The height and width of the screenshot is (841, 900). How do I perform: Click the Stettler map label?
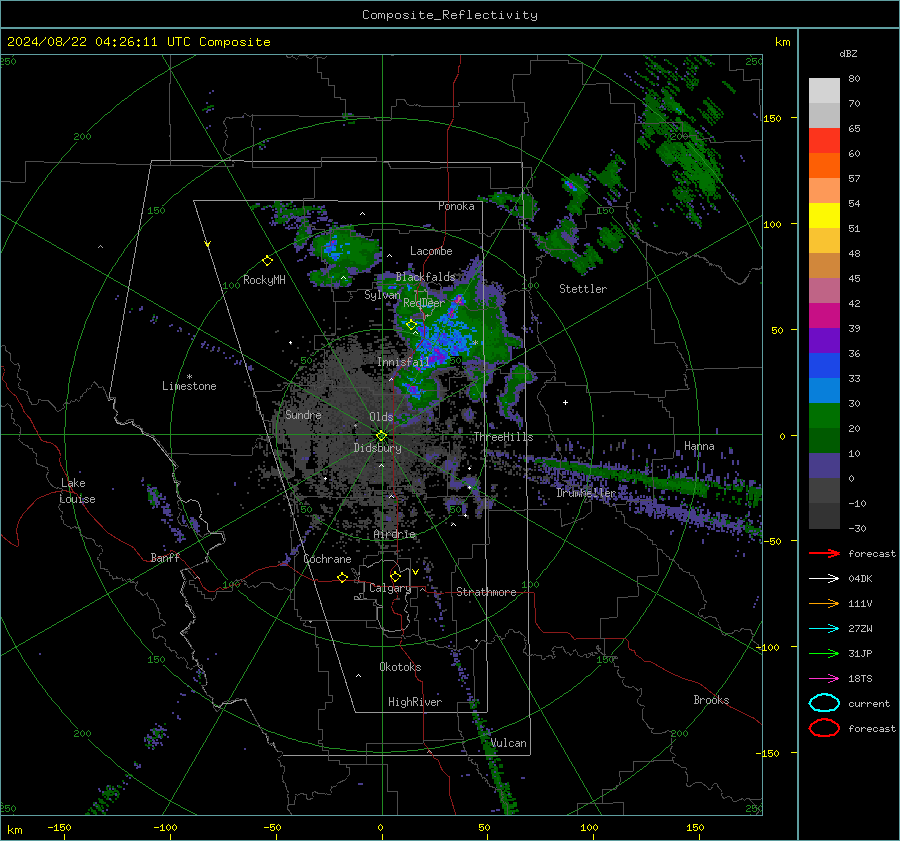pyautogui.click(x=583, y=289)
